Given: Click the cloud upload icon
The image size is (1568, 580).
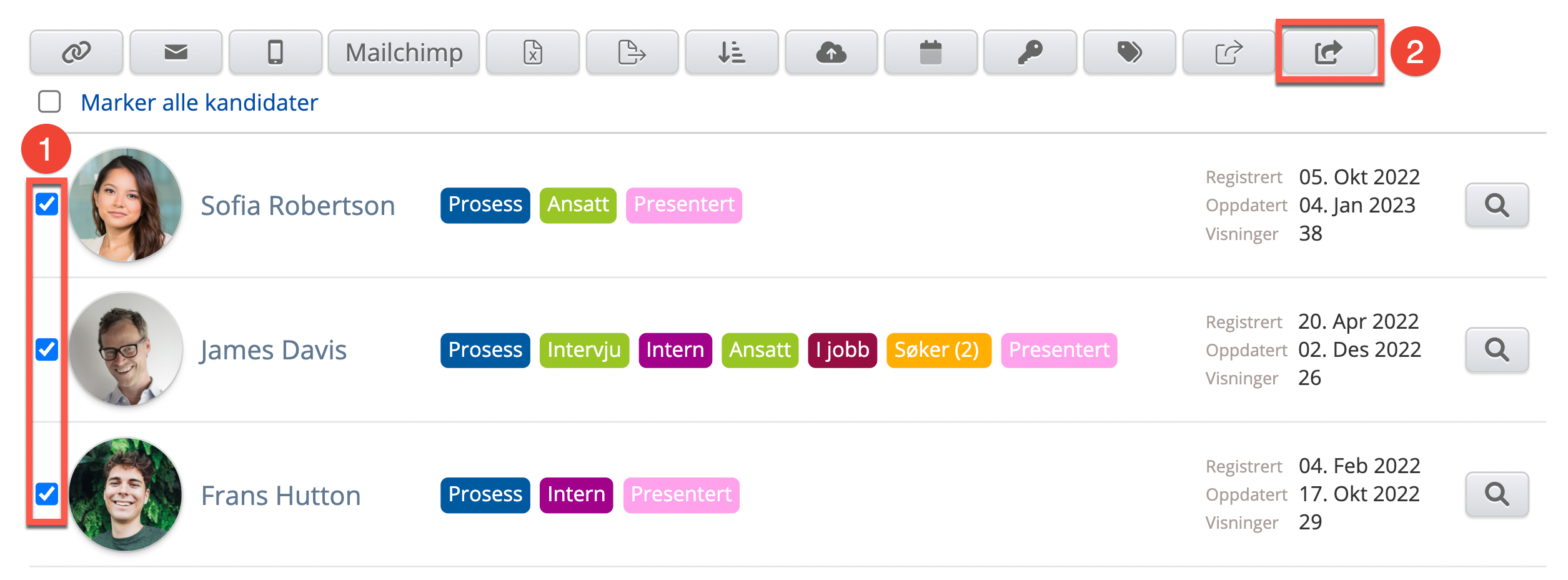Looking at the screenshot, I should click(831, 52).
